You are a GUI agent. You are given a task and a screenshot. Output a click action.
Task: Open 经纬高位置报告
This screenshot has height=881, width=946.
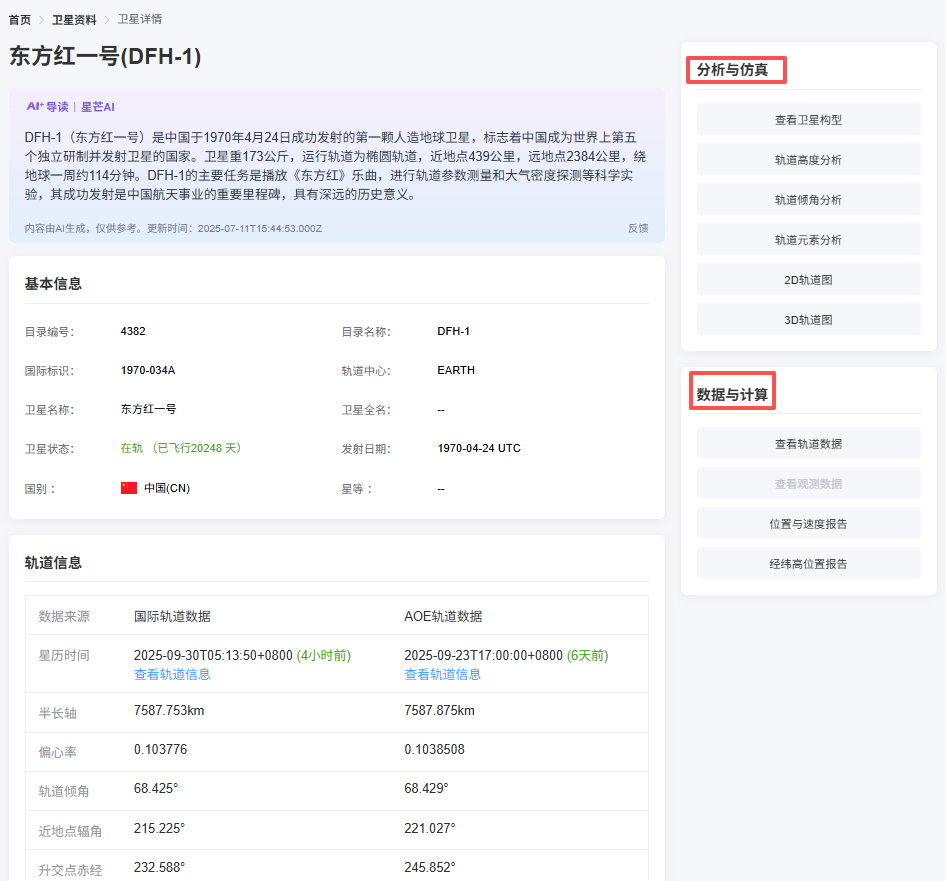[x=808, y=564]
